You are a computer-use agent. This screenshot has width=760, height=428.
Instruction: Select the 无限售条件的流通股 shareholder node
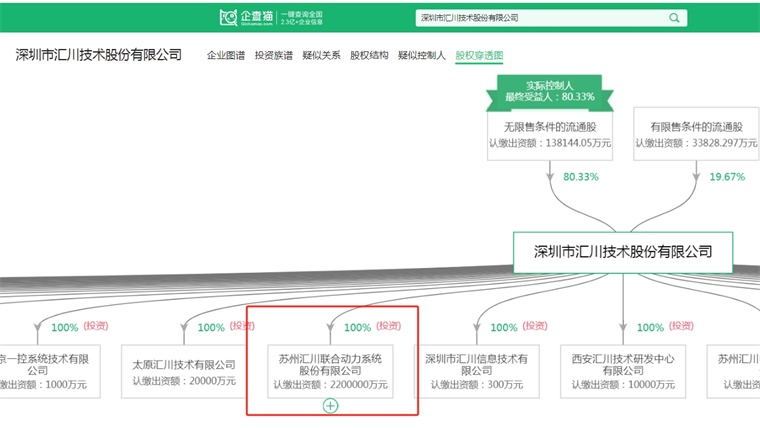(x=550, y=134)
